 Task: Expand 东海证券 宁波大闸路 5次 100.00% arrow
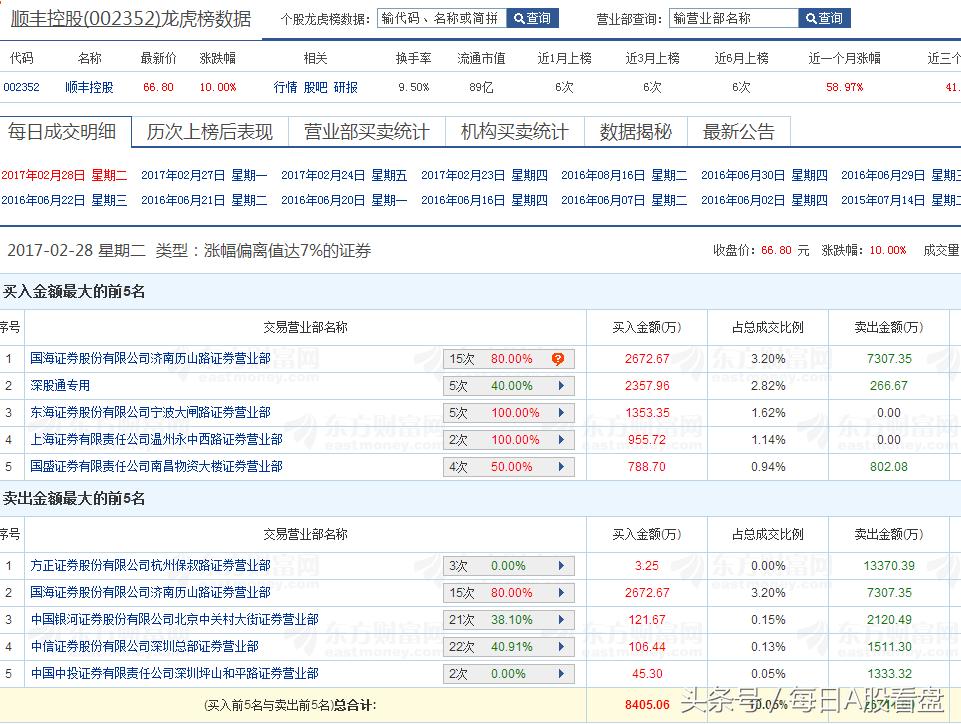[561, 412]
